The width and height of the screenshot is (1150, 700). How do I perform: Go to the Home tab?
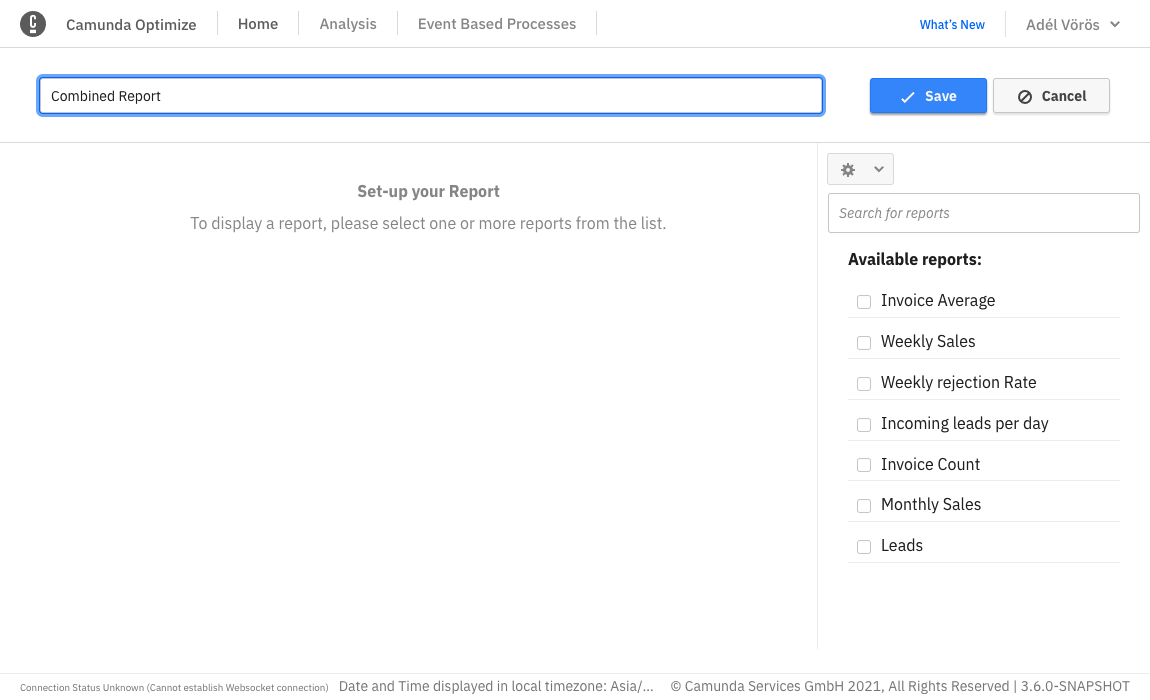257,23
